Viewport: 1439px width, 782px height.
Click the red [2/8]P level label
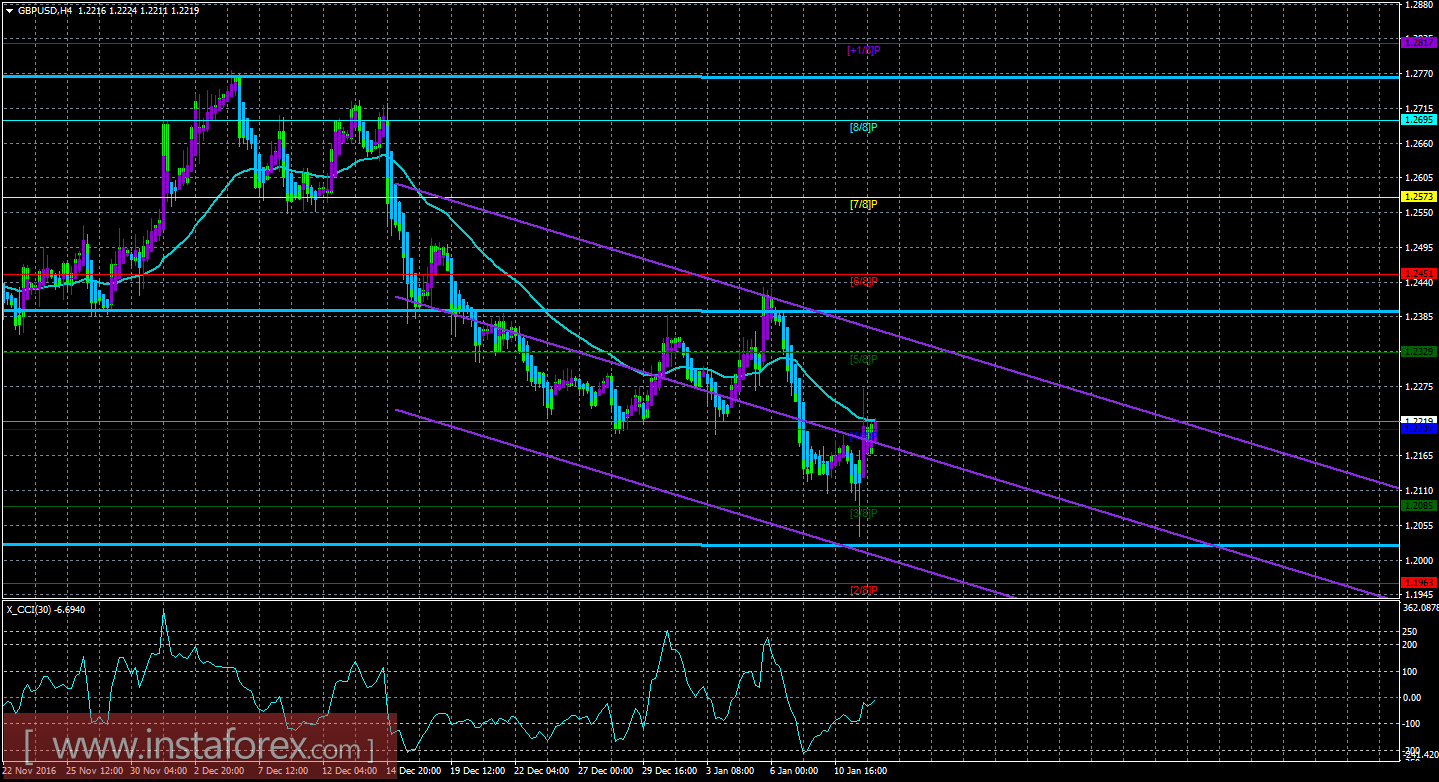pos(863,590)
